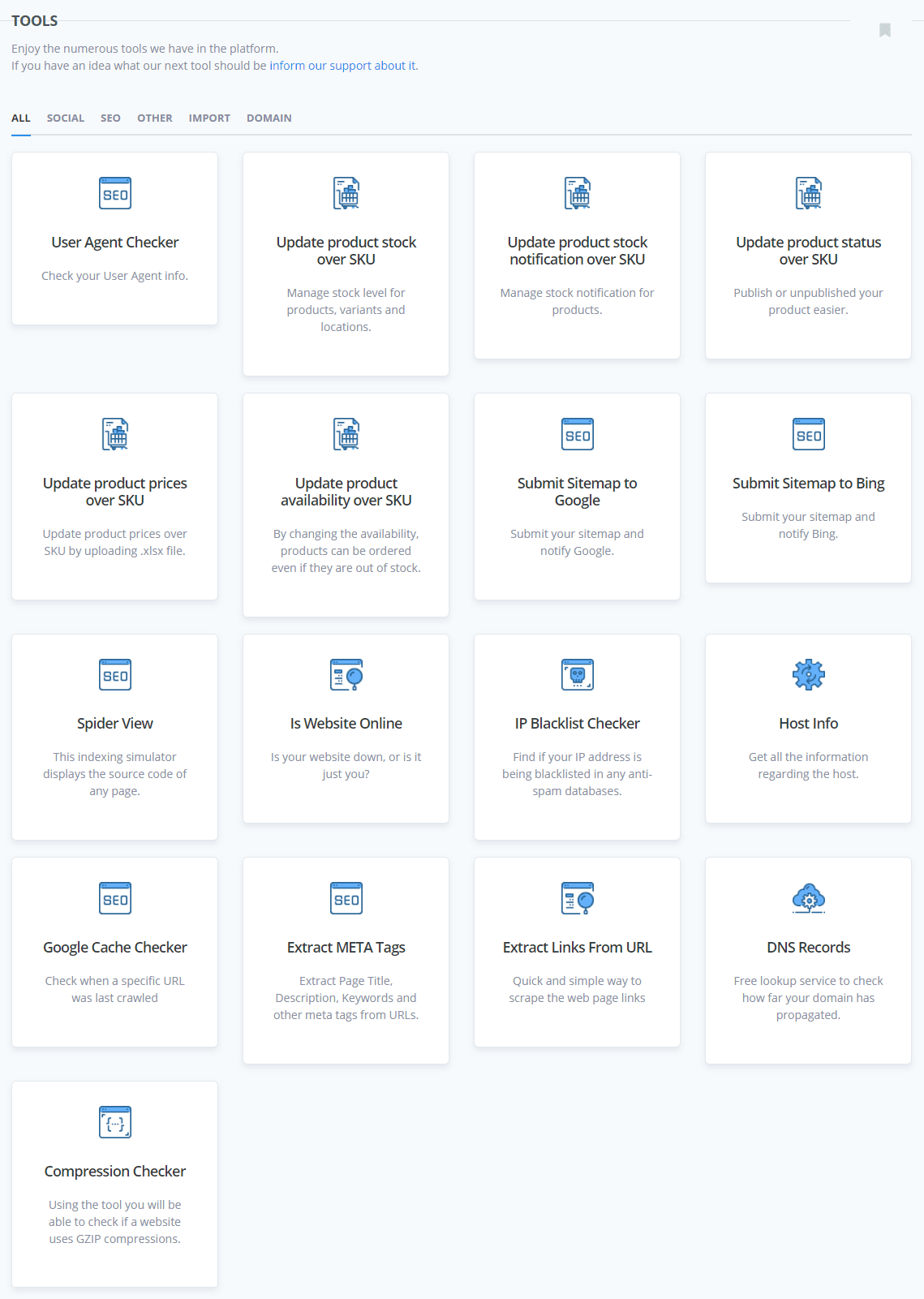Image resolution: width=924 pixels, height=1299 pixels.
Task: Click 'Submit your sitemap and notify Bing.' text
Action: (809, 526)
